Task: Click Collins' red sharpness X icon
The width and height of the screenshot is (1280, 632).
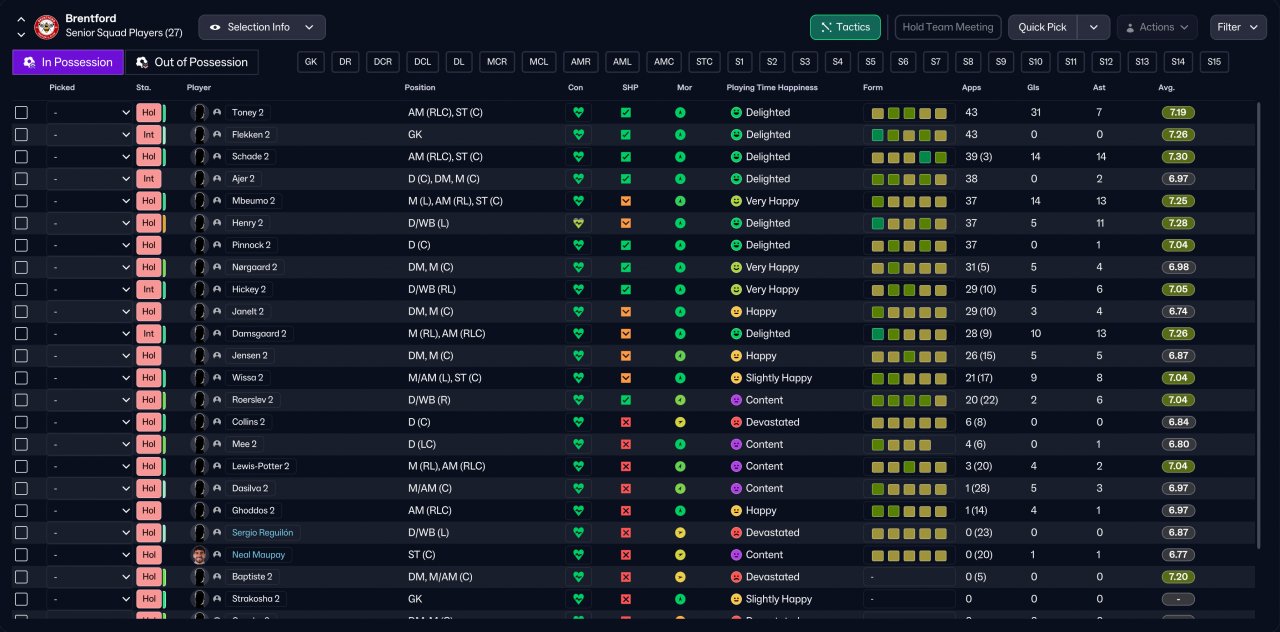Action: [x=626, y=422]
